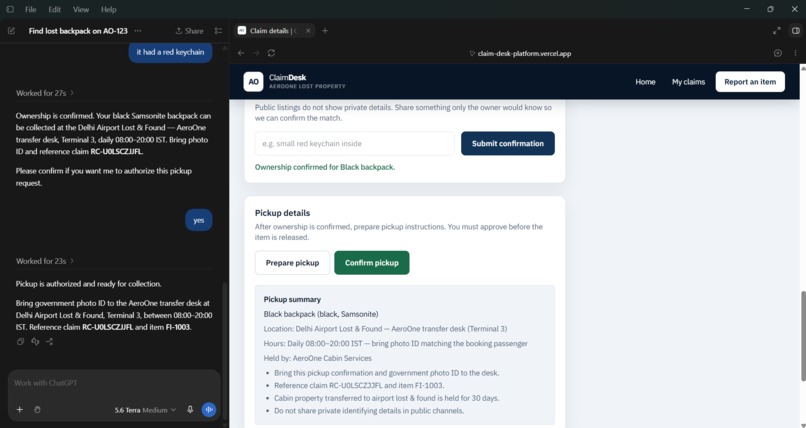Open the File menu
This screenshot has width=806, height=428.
coord(30,9)
